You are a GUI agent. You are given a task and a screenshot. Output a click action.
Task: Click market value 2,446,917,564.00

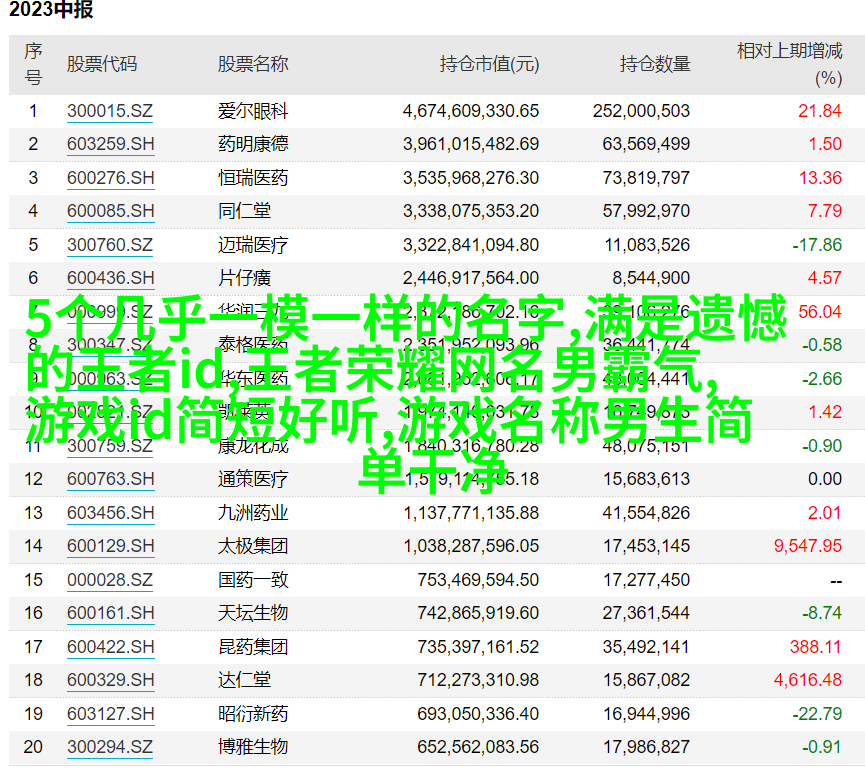click(x=471, y=278)
